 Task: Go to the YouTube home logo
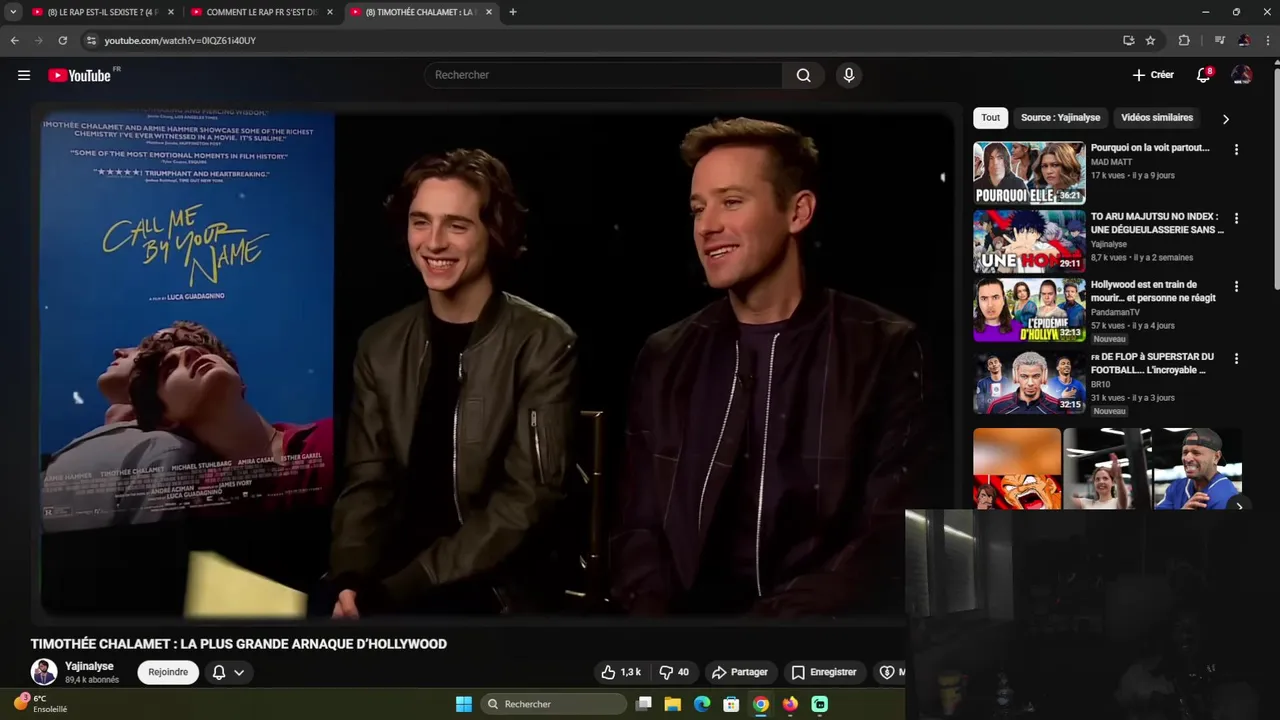pyautogui.click(x=79, y=75)
